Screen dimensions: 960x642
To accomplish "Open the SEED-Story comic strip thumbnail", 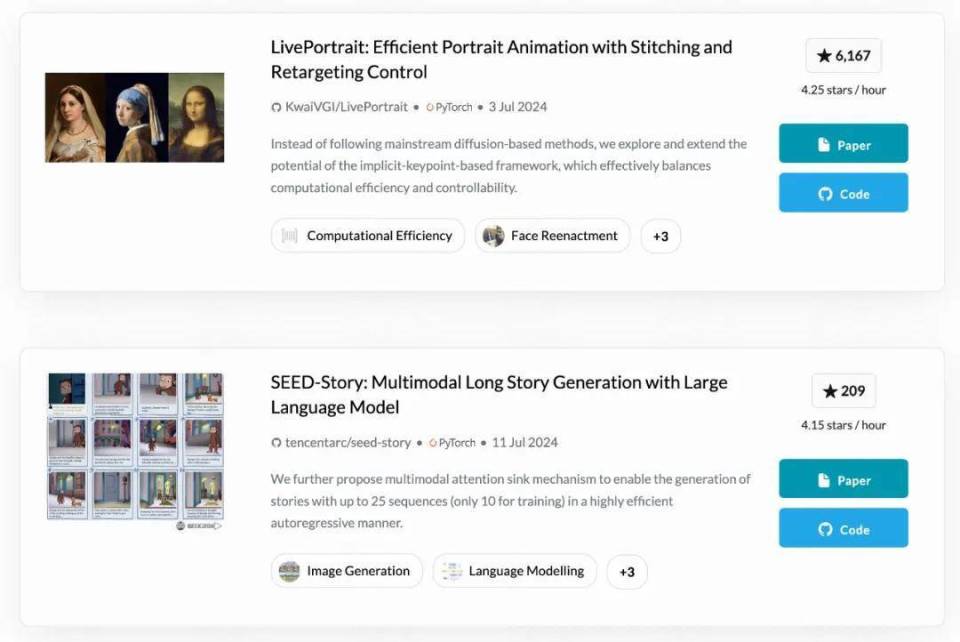I will [133, 446].
